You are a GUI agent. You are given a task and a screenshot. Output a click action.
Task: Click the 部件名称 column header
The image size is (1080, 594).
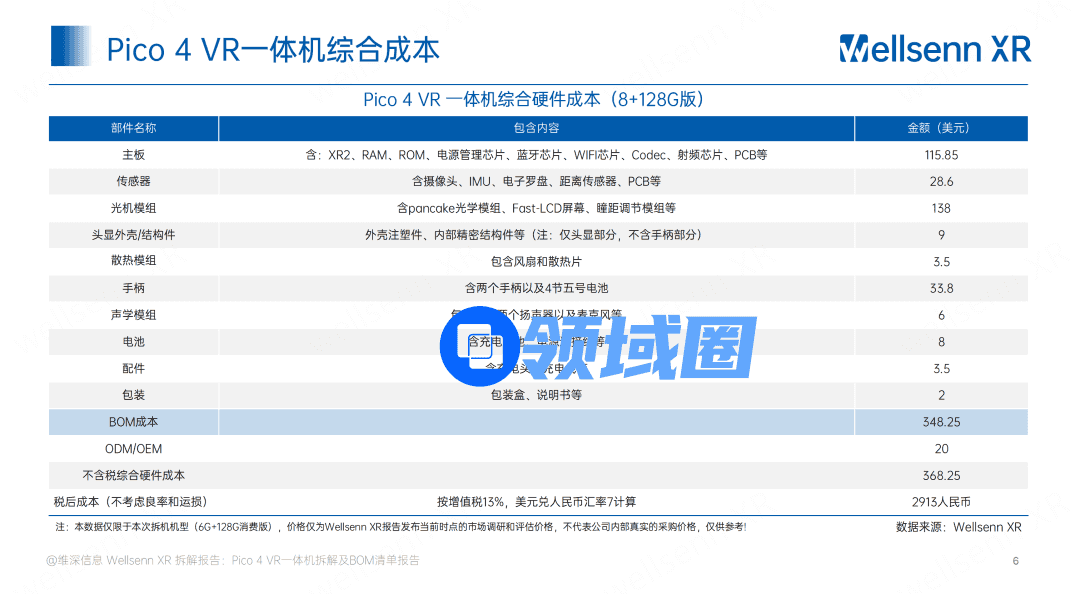click(133, 128)
